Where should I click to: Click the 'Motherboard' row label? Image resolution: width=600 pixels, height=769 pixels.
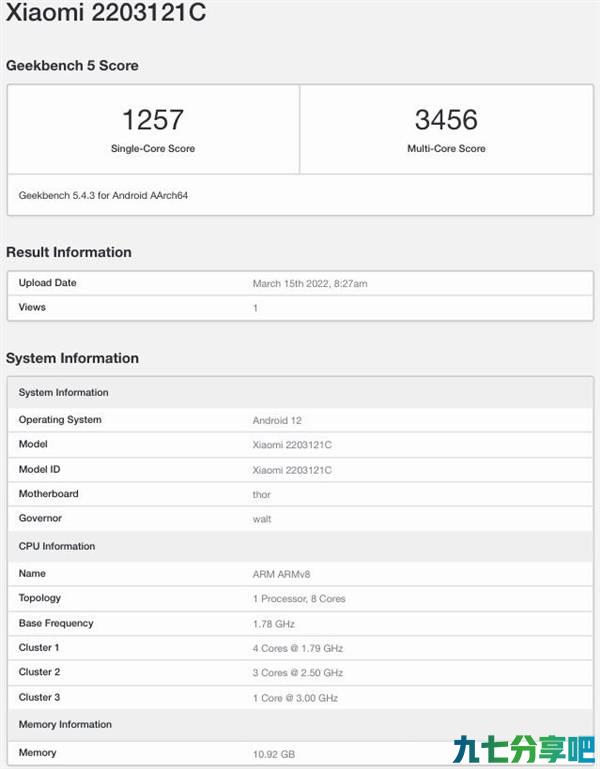(x=48, y=494)
